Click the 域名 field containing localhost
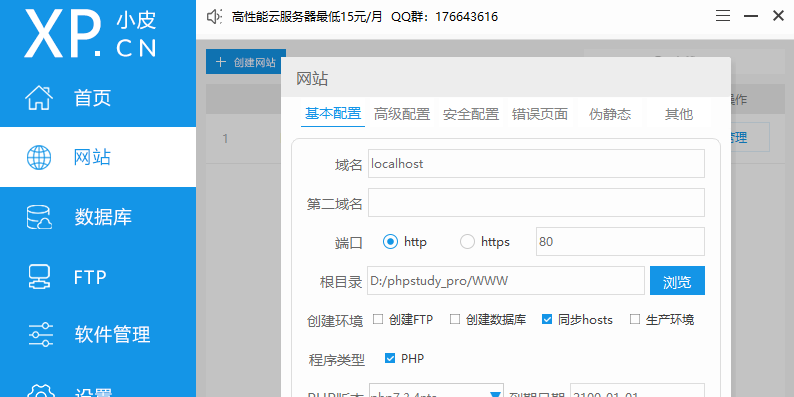The image size is (794, 397). point(536,164)
